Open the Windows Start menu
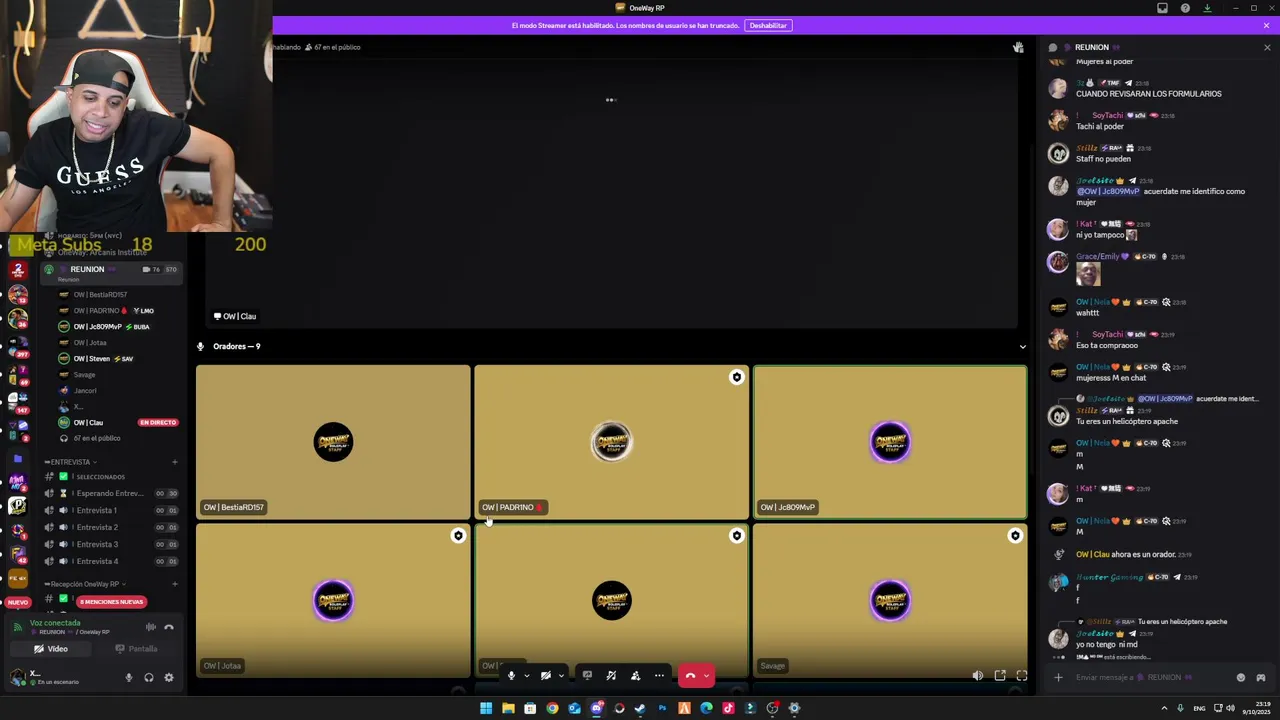 pos(486,708)
